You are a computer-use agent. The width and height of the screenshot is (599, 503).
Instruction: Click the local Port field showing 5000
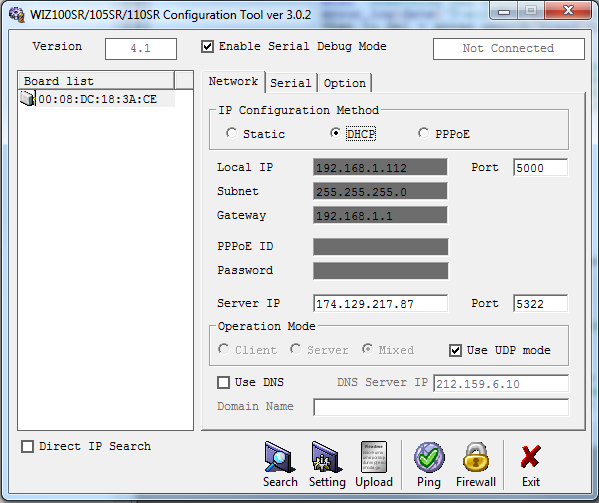pyautogui.click(x=541, y=168)
